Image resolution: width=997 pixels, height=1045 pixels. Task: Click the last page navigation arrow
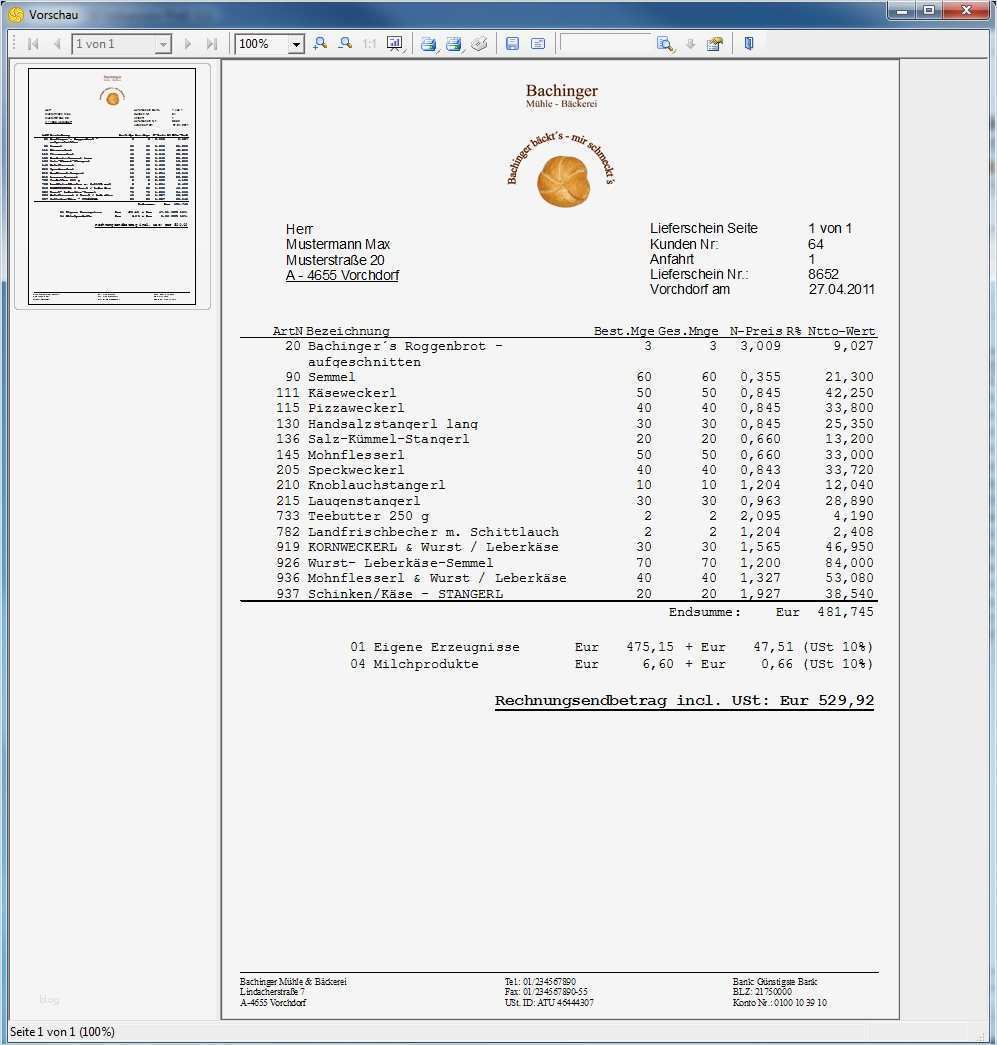click(x=212, y=43)
